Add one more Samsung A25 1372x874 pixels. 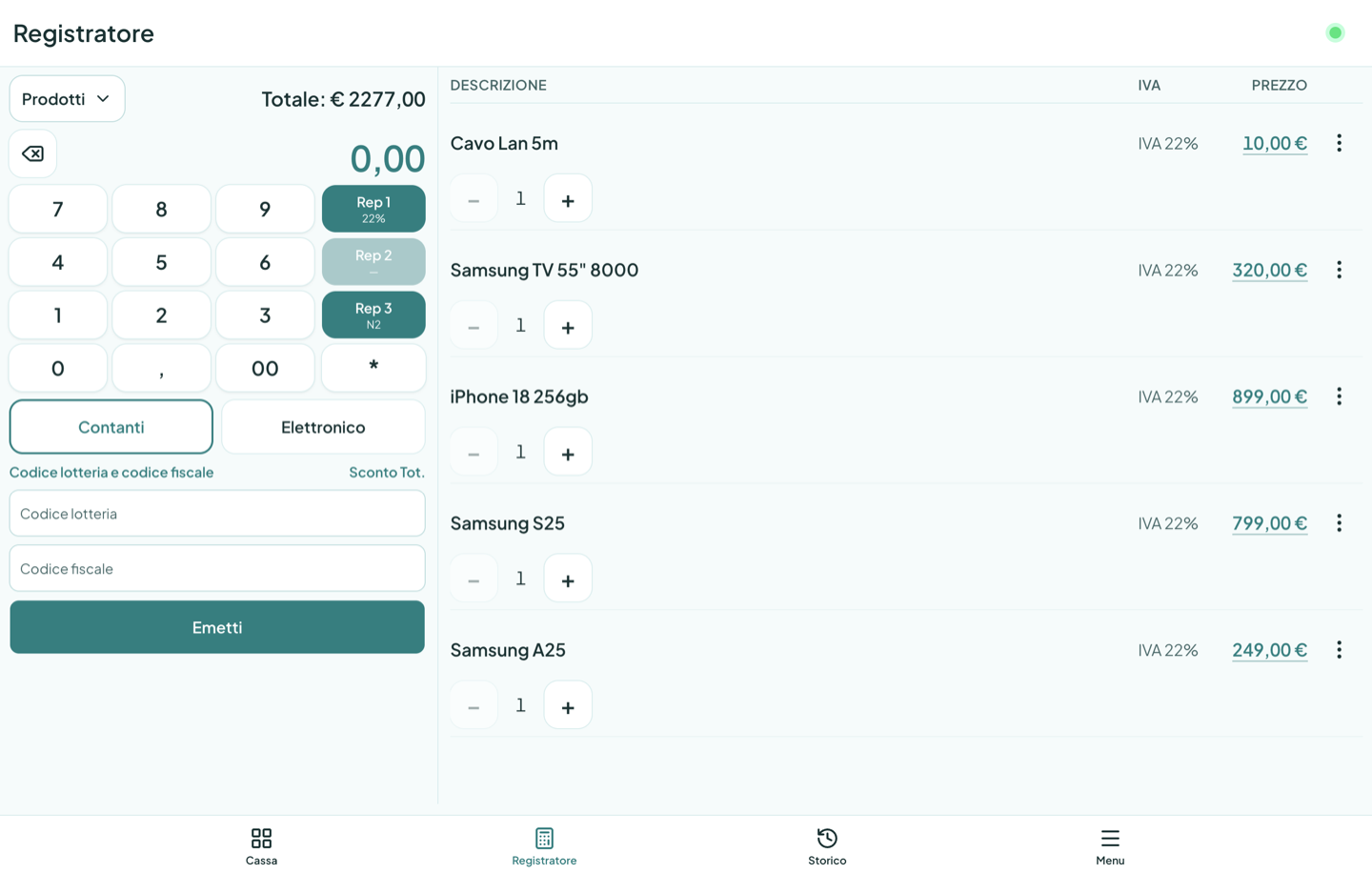pos(568,705)
